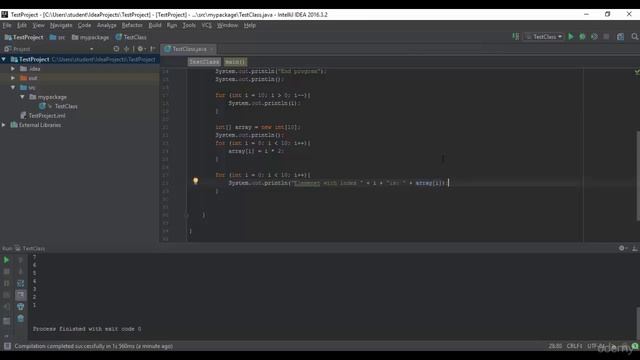Select TestClass in the project tree

pyautogui.click(x=66, y=106)
